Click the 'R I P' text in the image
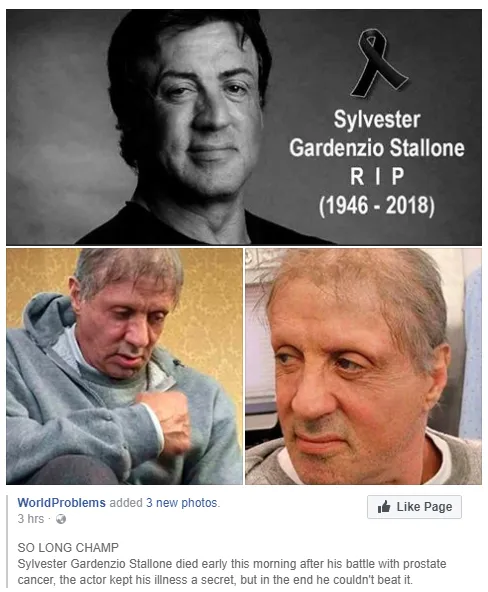Image resolution: width=488 pixels, height=592 pixels. point(377,176)
